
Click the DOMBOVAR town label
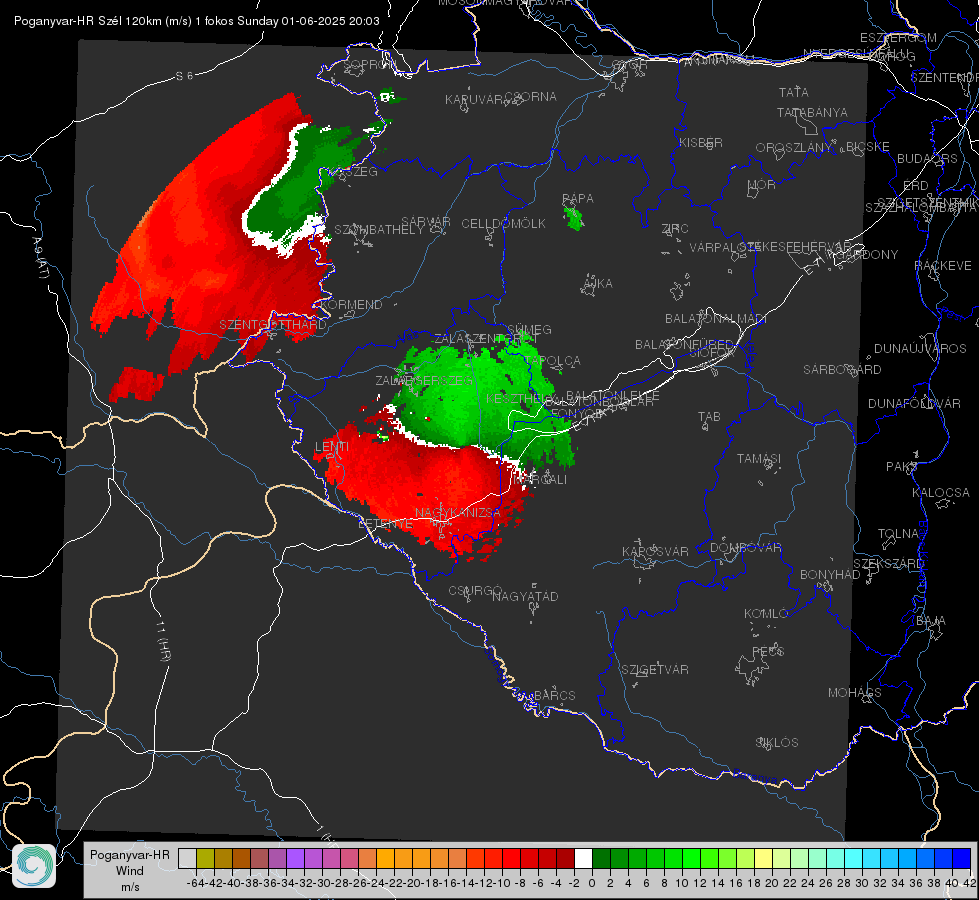pos(745,548)
